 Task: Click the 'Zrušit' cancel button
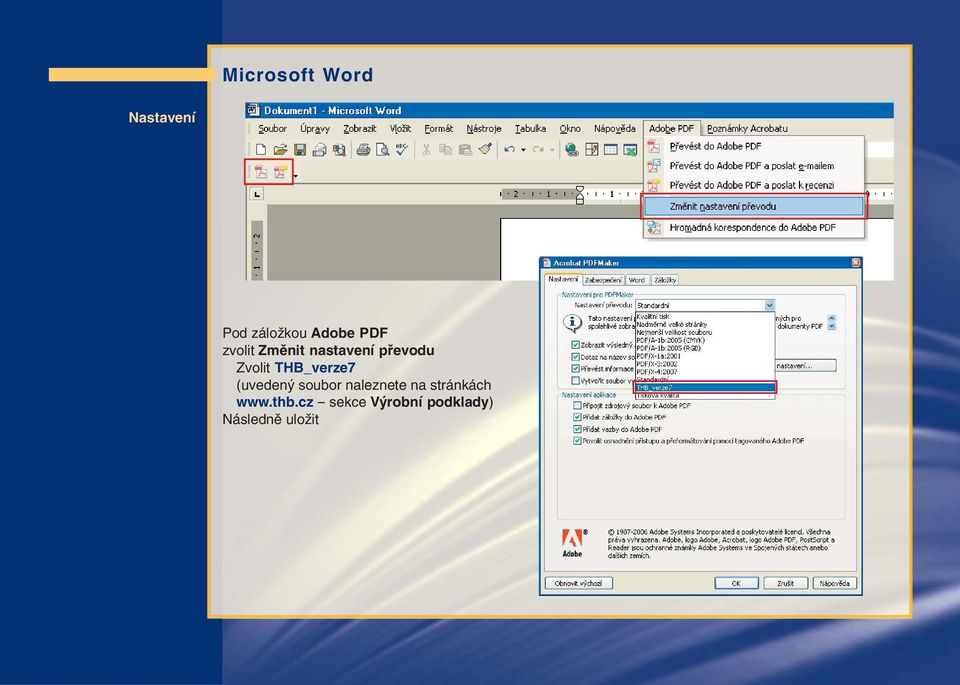click(786, 583)
